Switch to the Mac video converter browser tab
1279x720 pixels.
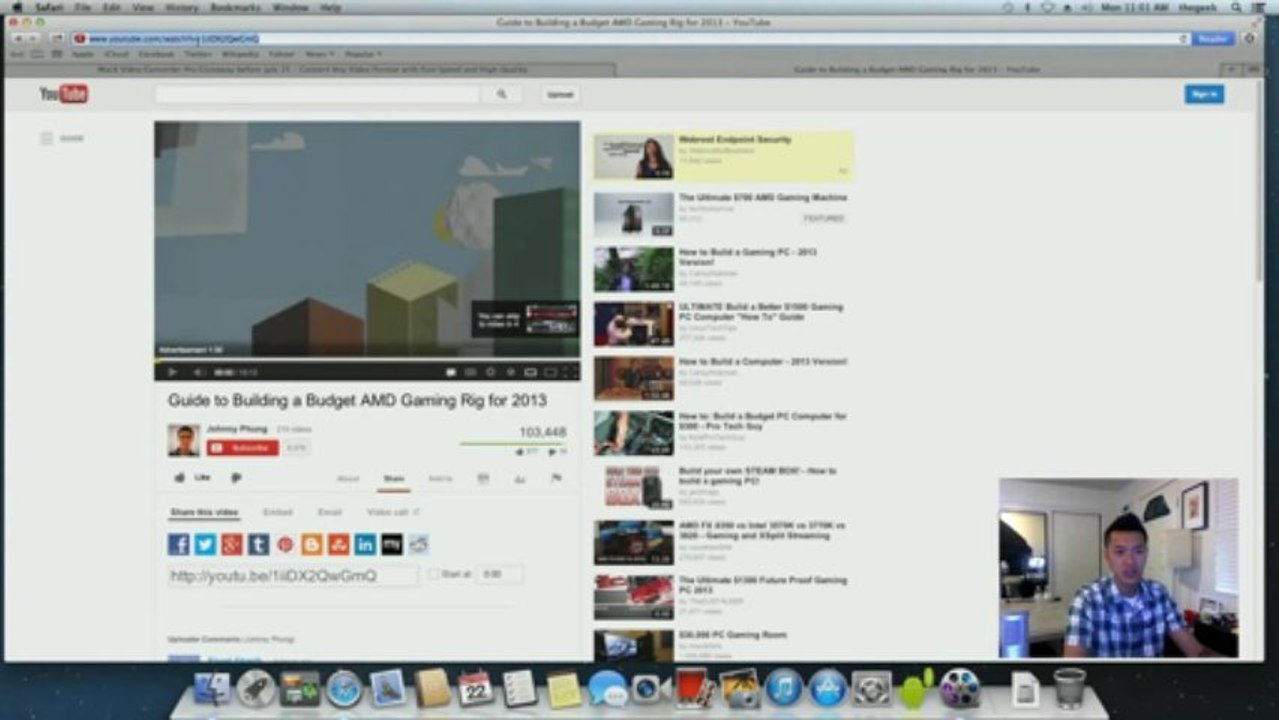(313, 70)
